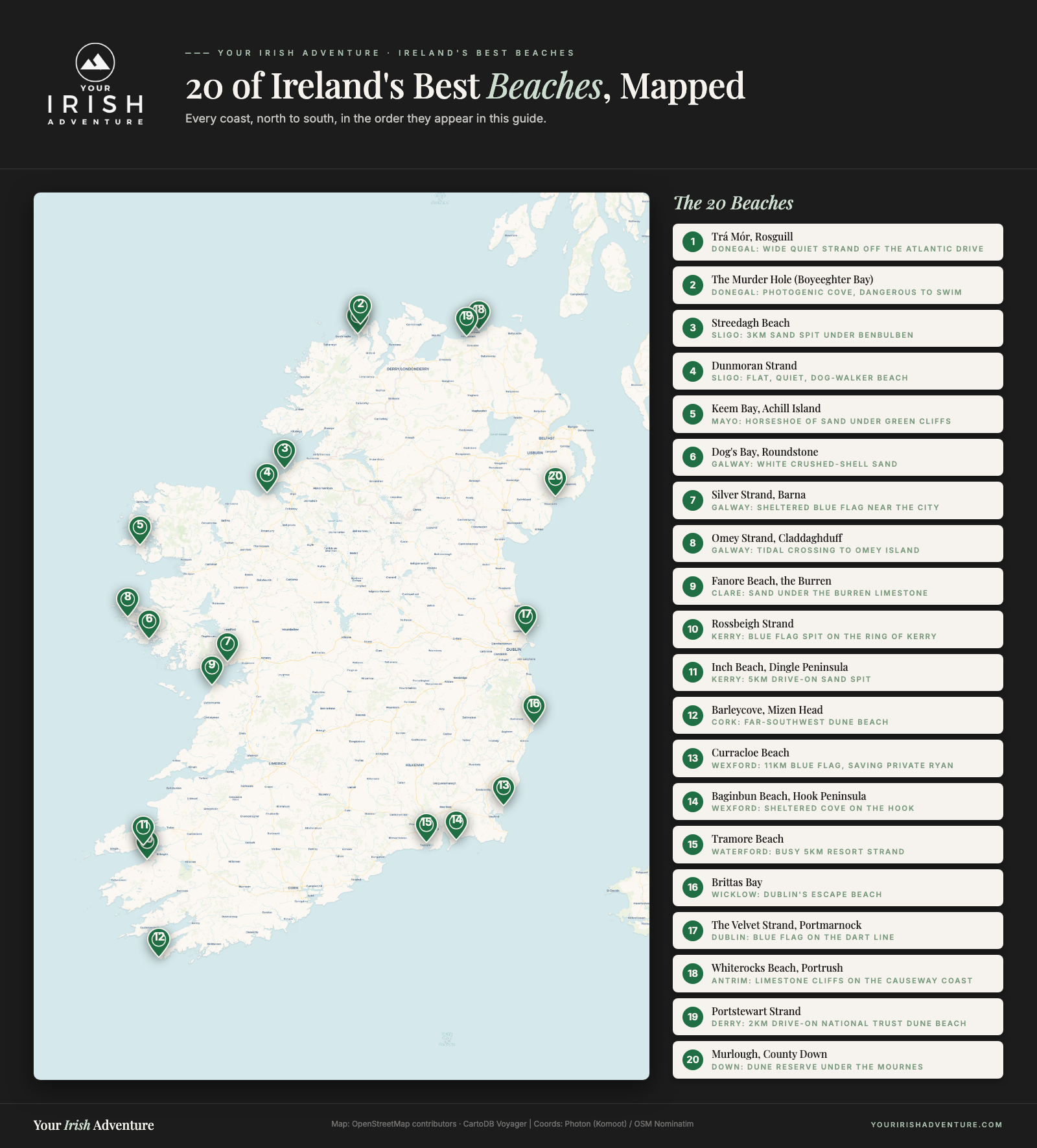Click 'The 20 Beaches' list heading

tap(733, 203)
